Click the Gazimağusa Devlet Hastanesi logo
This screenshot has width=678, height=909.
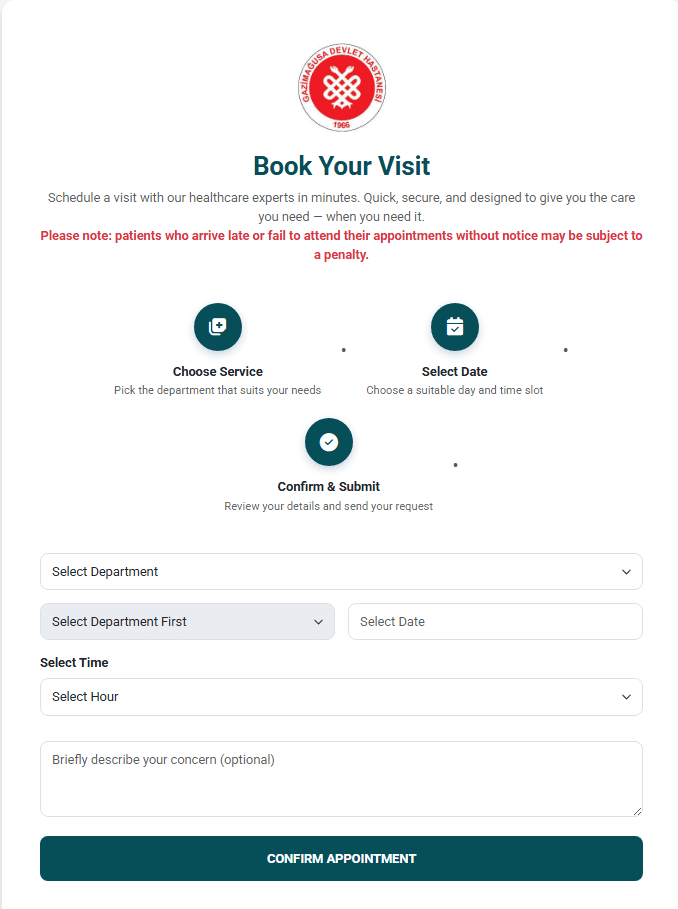click(341, 88)
